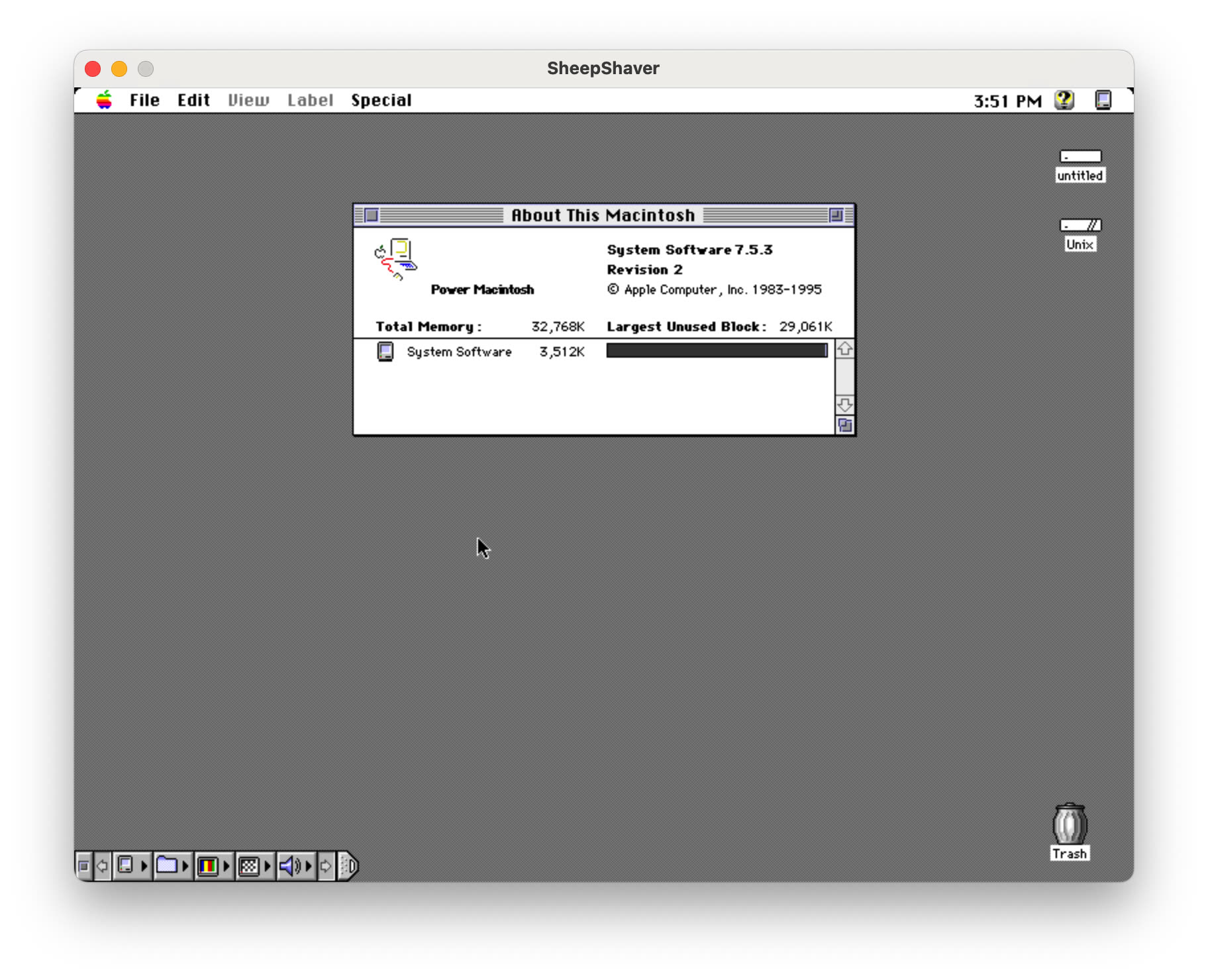Select the System Software row name
The height and width of the screenshot is (980, 1208).
click(459, 352)
